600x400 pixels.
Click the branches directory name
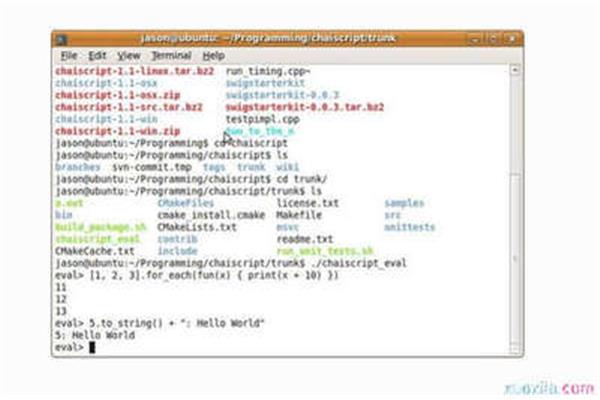click(78, 167)
